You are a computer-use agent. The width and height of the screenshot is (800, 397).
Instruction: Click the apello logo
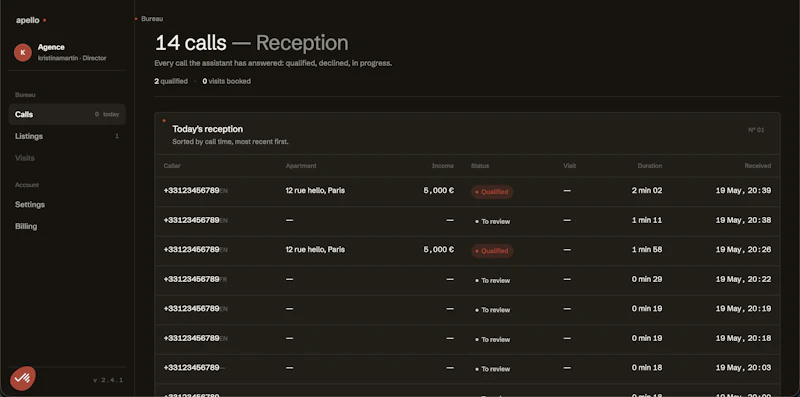pyautogui.click(x=31, y=20)
